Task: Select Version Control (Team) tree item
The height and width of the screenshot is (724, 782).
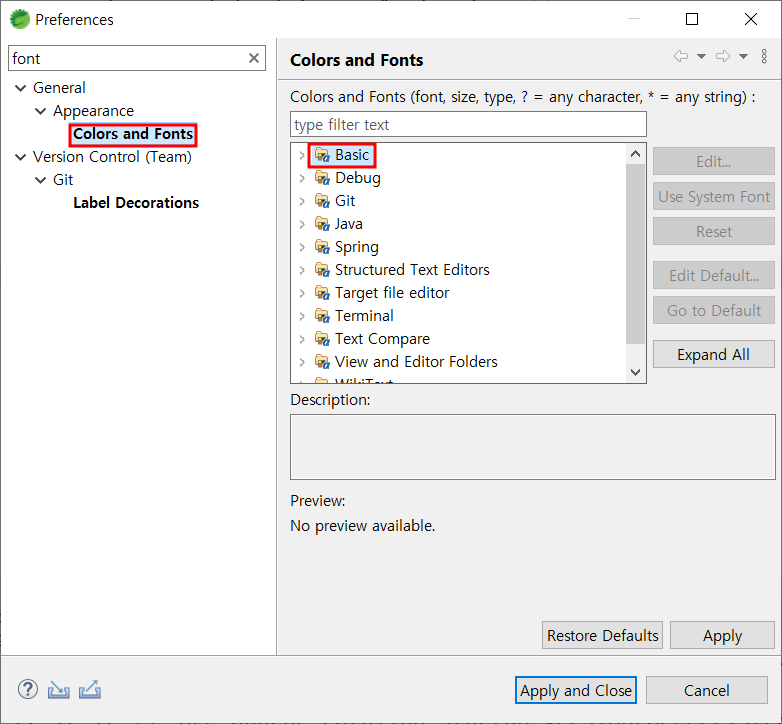Action: (x=112, y=157)
